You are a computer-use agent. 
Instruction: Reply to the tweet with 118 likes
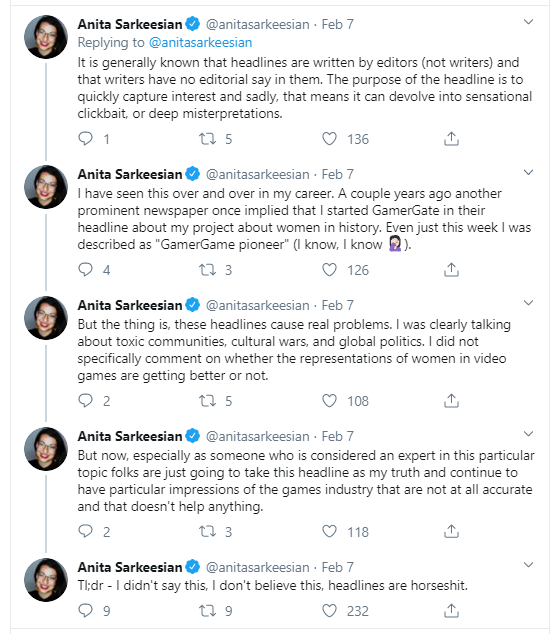coord(85,531)
